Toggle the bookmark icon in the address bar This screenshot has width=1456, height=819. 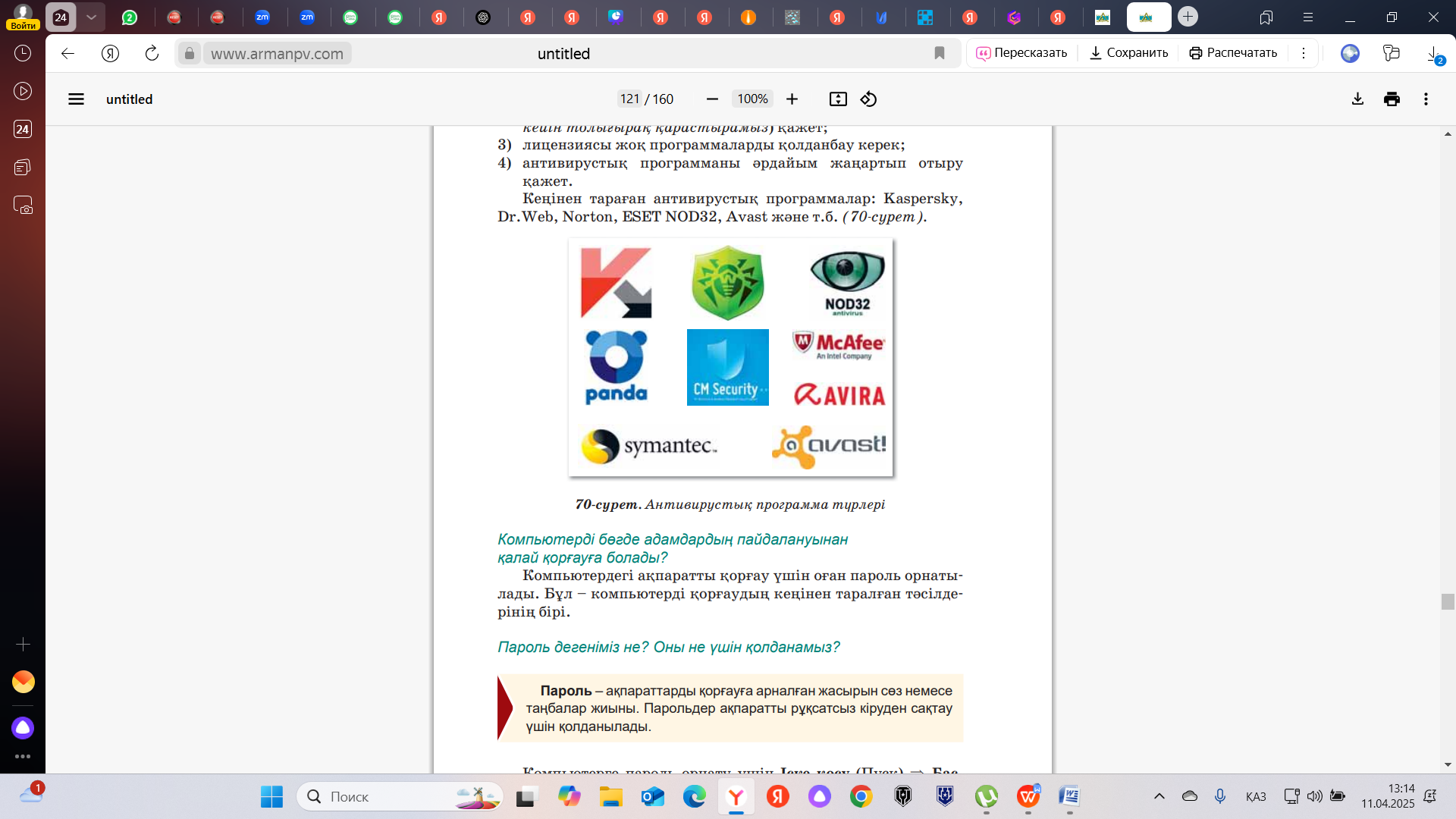pyautogui.click(x=940, y=53)
